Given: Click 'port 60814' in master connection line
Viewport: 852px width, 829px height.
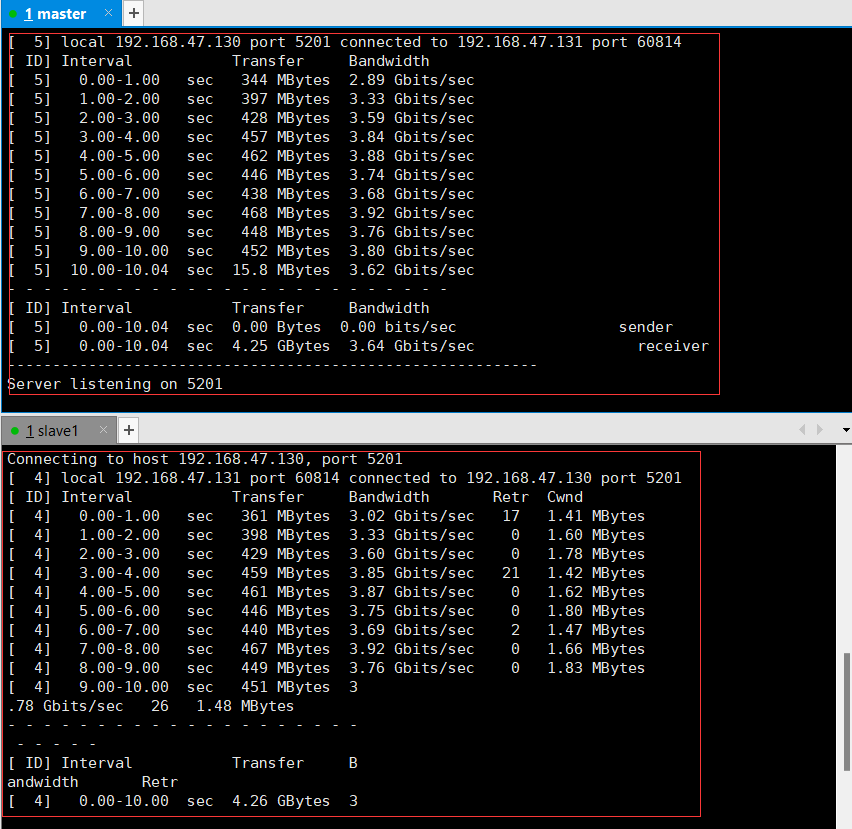Looking at the screenshot, I should tap(636, 42).
